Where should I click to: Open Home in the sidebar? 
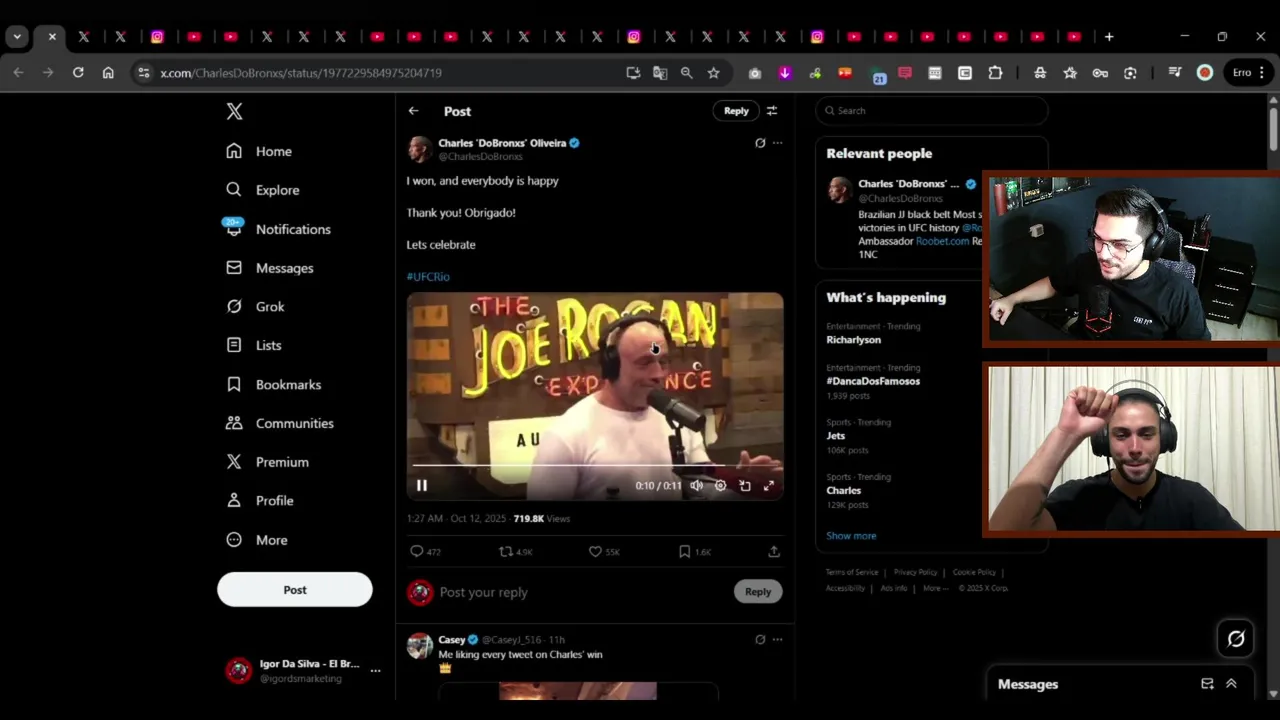(259, 151)
